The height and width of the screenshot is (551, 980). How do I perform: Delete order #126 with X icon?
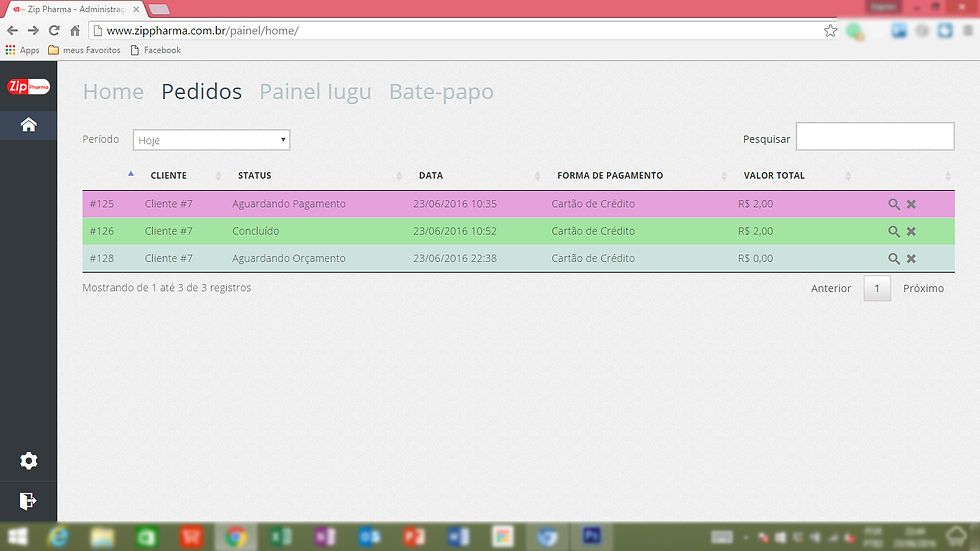[x=911, y=231]
